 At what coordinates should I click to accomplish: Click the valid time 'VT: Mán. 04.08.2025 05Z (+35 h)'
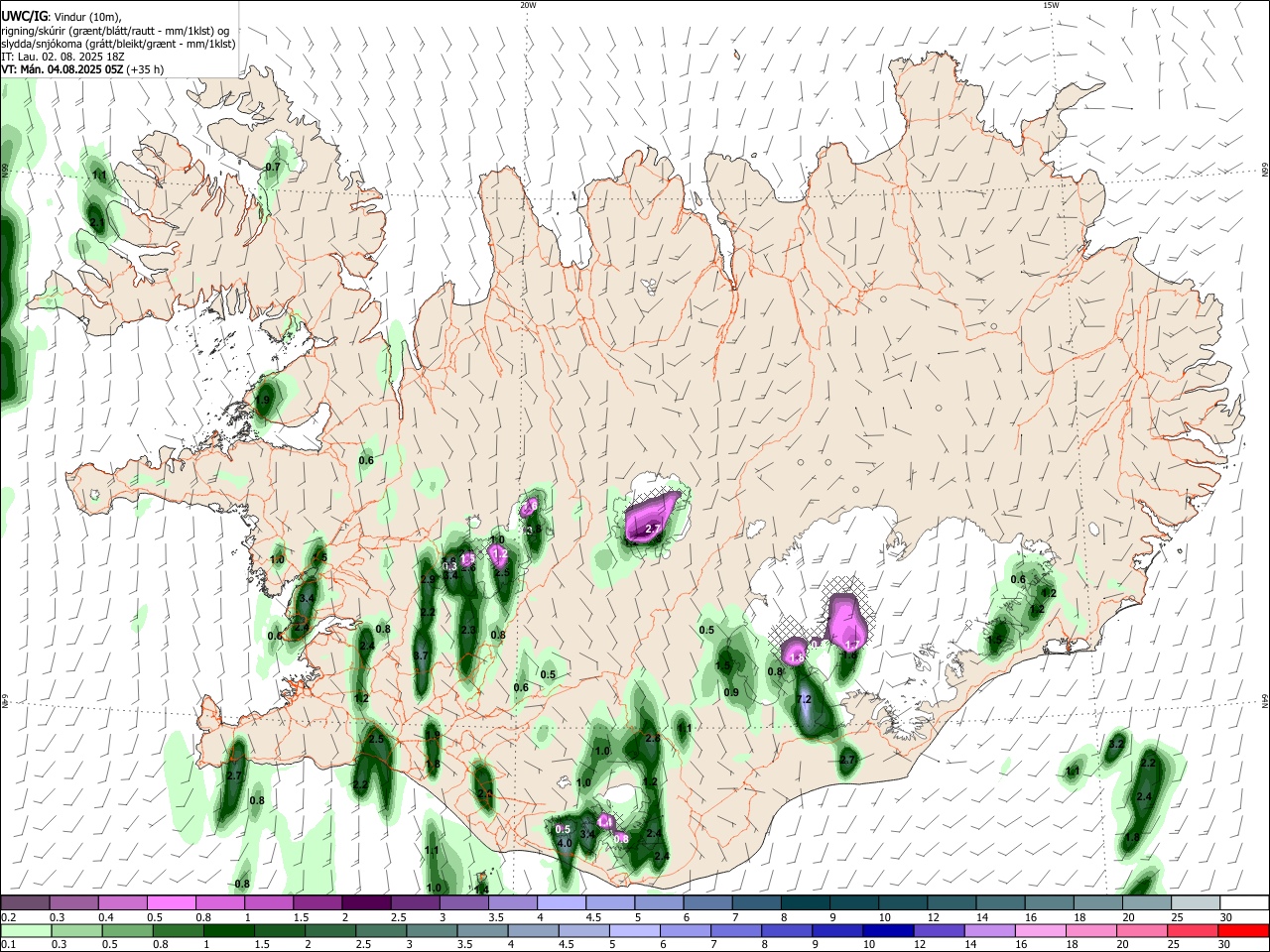[x=82, y=69]
